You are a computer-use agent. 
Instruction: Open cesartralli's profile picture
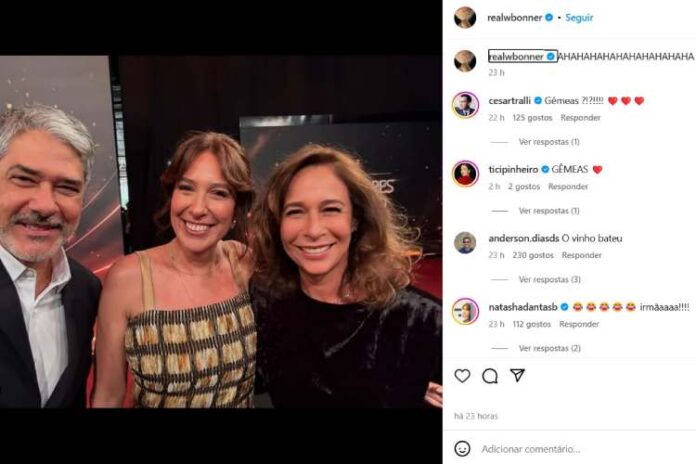tap(465, 105)
